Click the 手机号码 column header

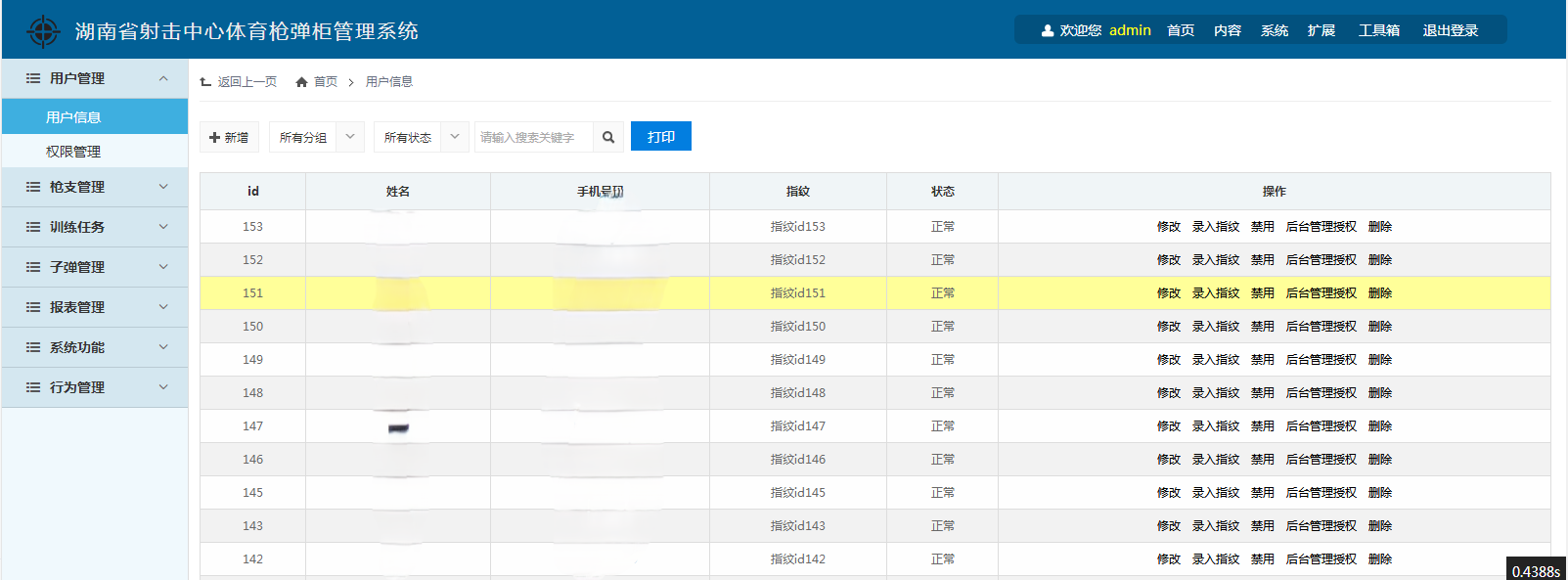601,191
